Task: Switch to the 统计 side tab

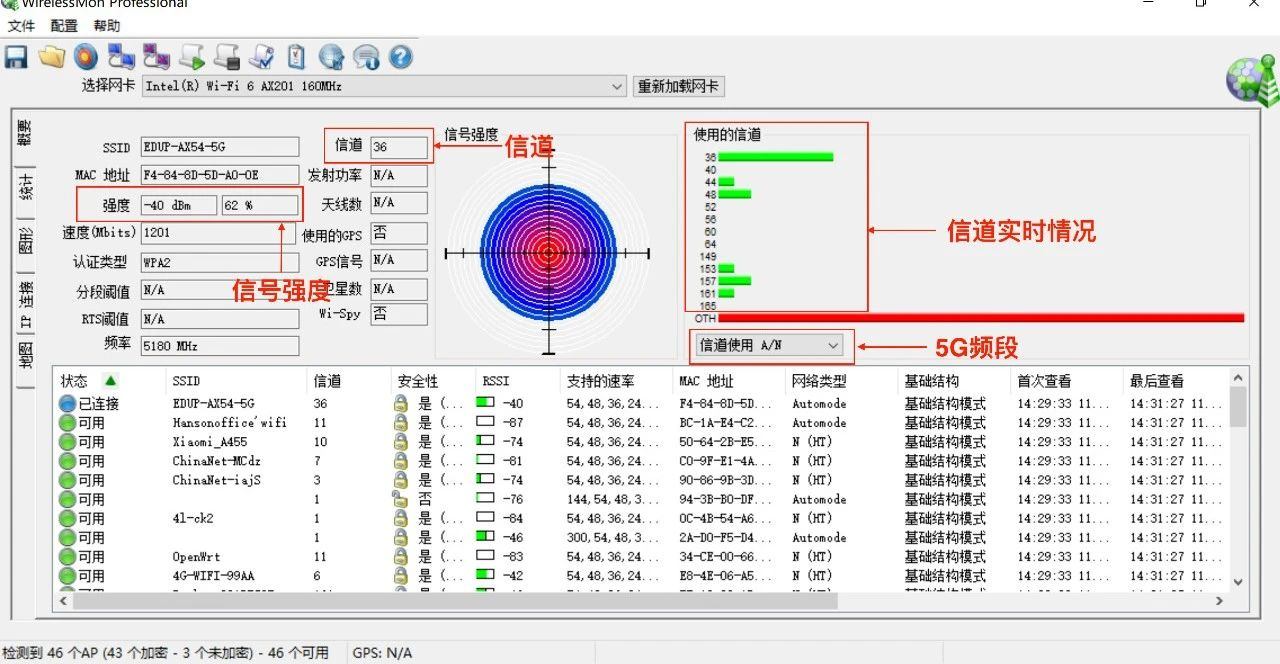Action: coord(25,187)
